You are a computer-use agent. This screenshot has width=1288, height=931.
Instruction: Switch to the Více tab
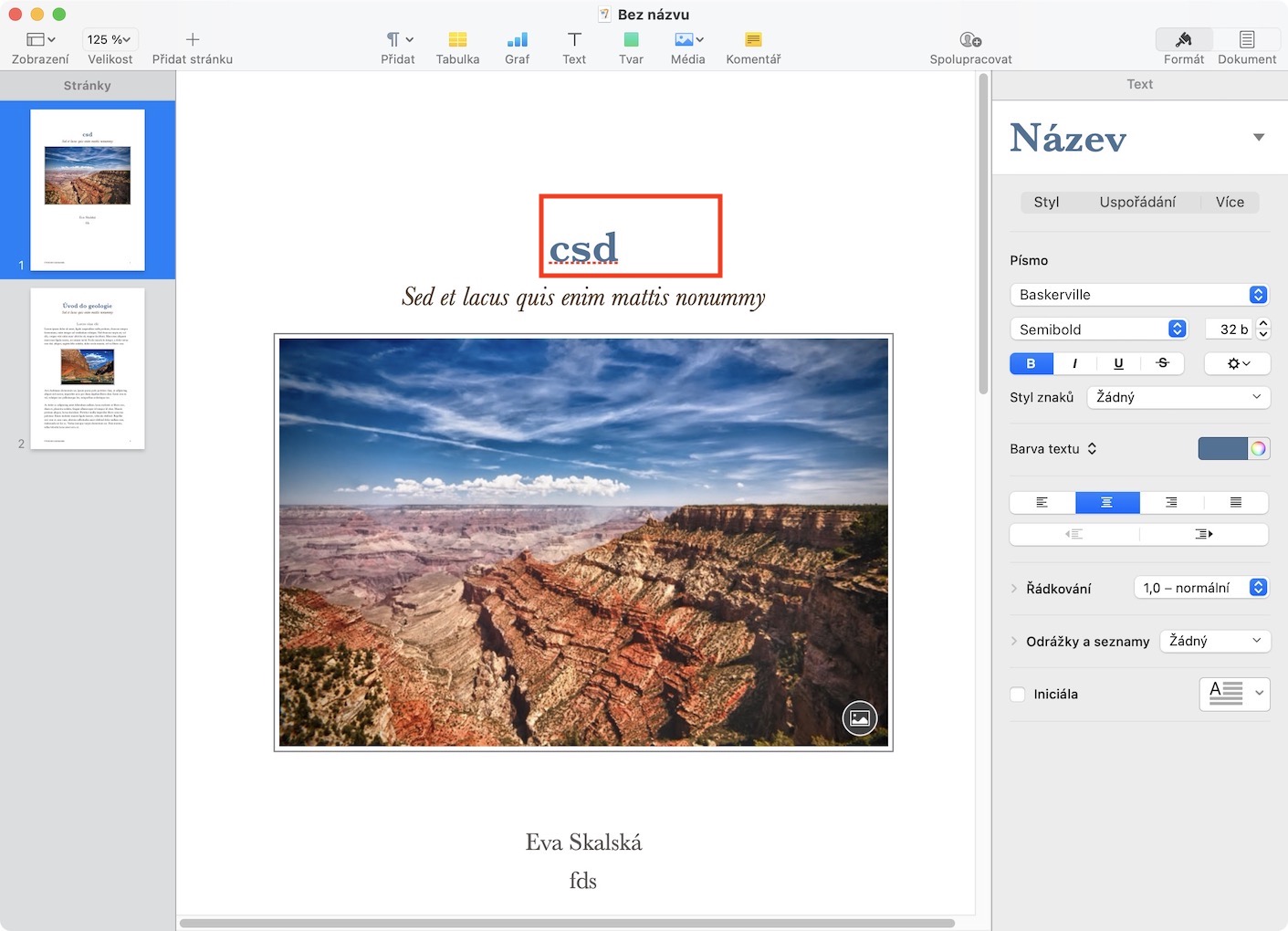click(1230, 203)
